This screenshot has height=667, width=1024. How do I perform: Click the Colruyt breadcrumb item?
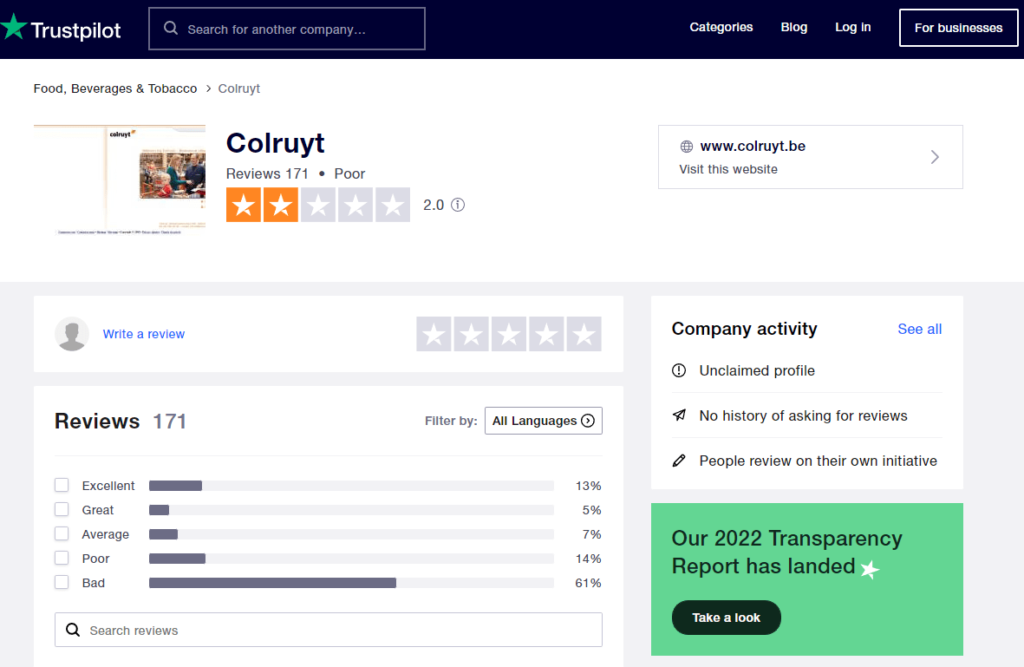click(x=239, y=88)
